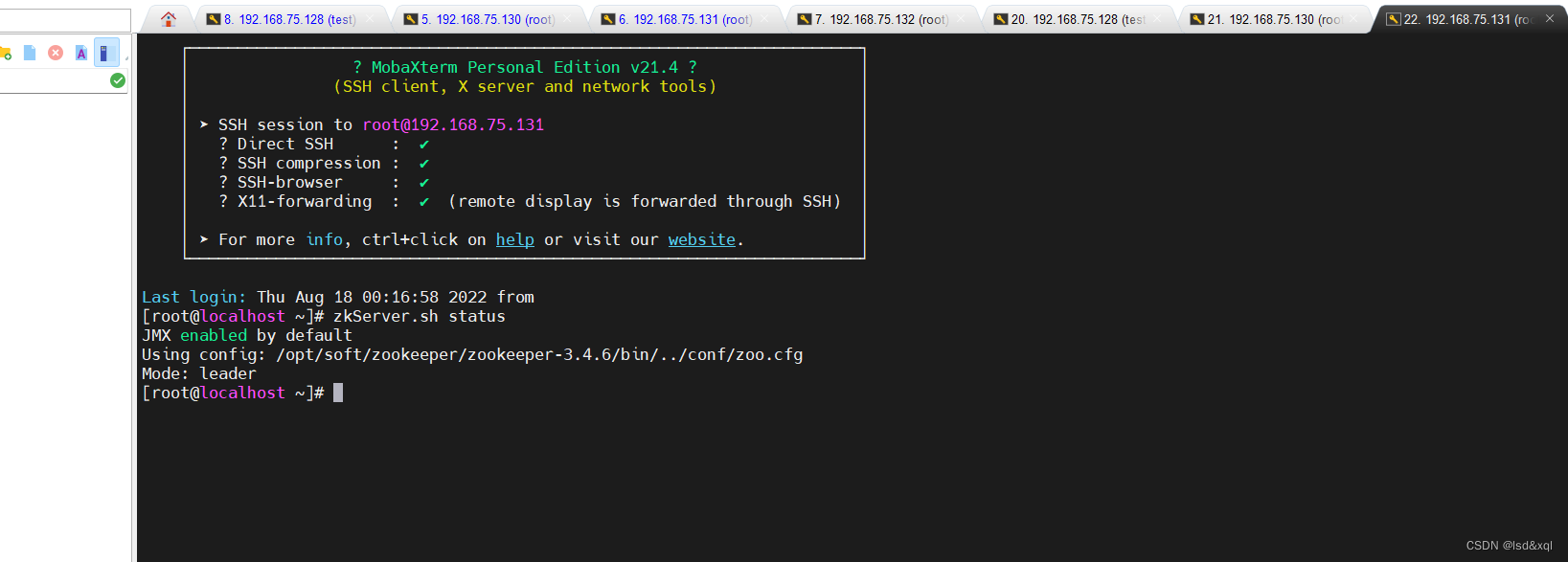1568x562 pixels.
Task: Click the new folder icon in sidebar toolbar
Action: point(6,53)
